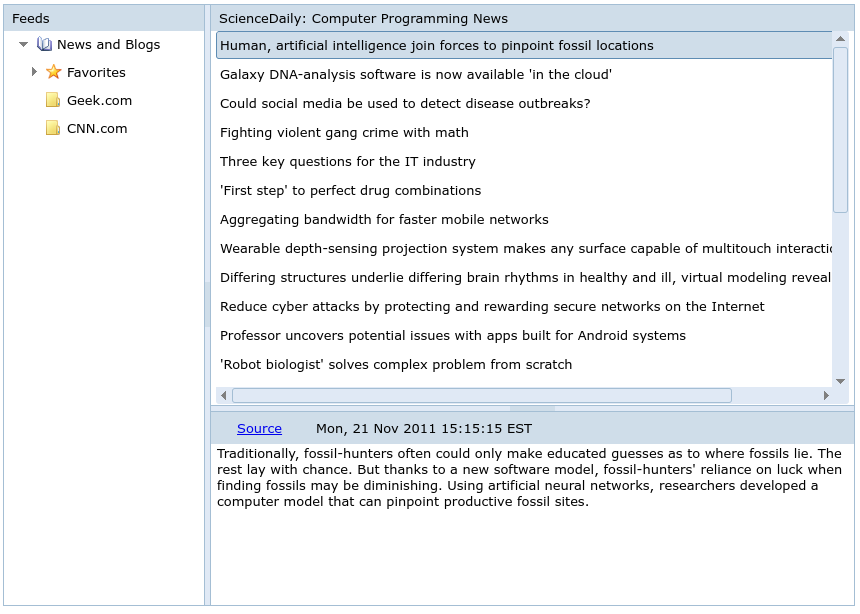
Task: Click the horizontal scroll right arrow
Action: click(x=826, y=396)
